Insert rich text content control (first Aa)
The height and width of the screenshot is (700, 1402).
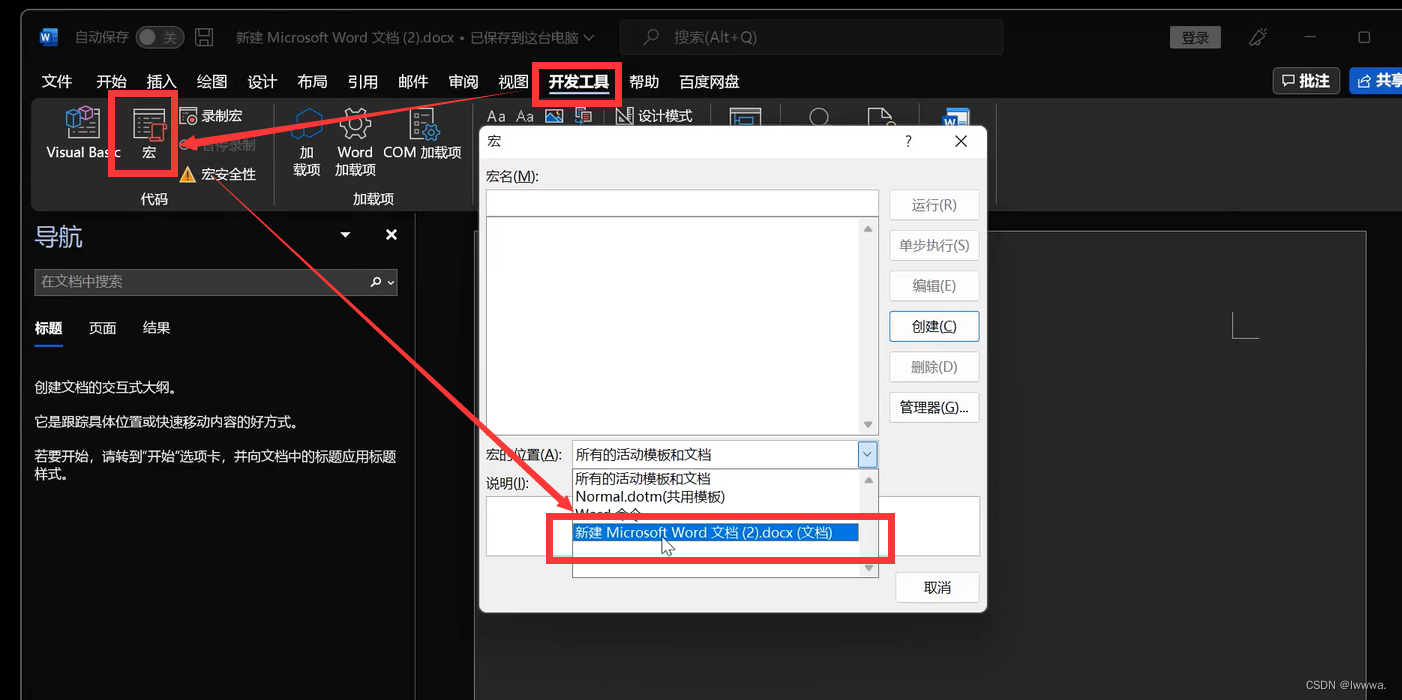click(x=496, y=116)
